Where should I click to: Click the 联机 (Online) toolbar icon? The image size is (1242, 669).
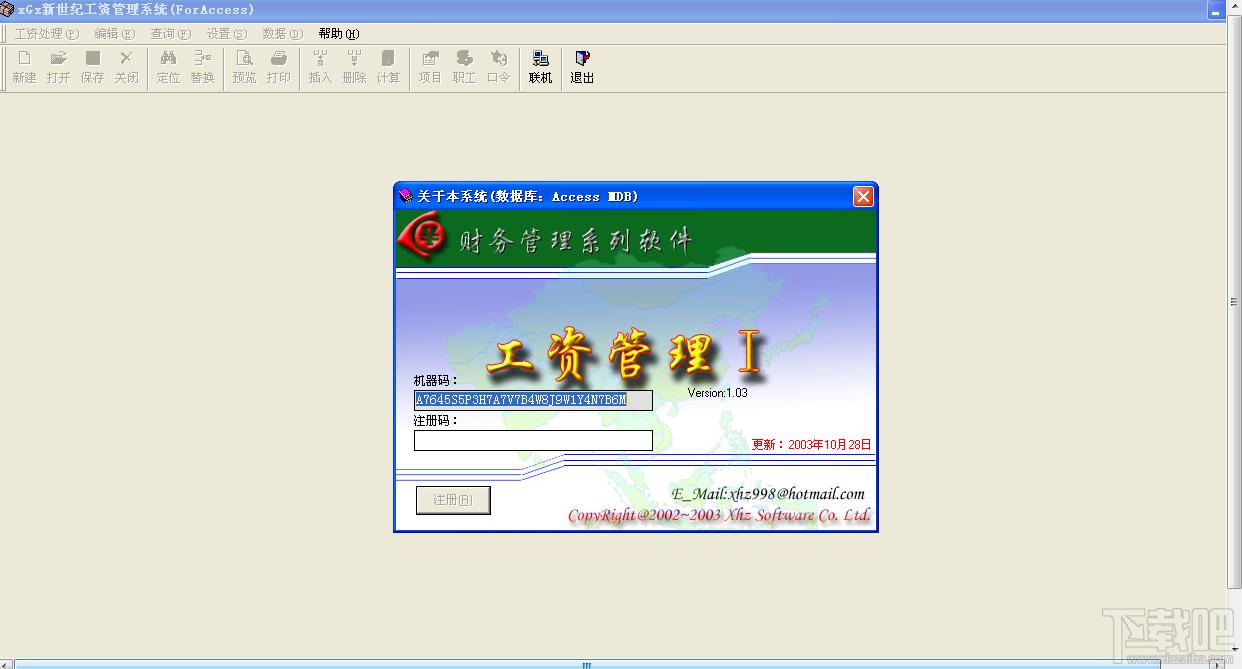point(540,67)
